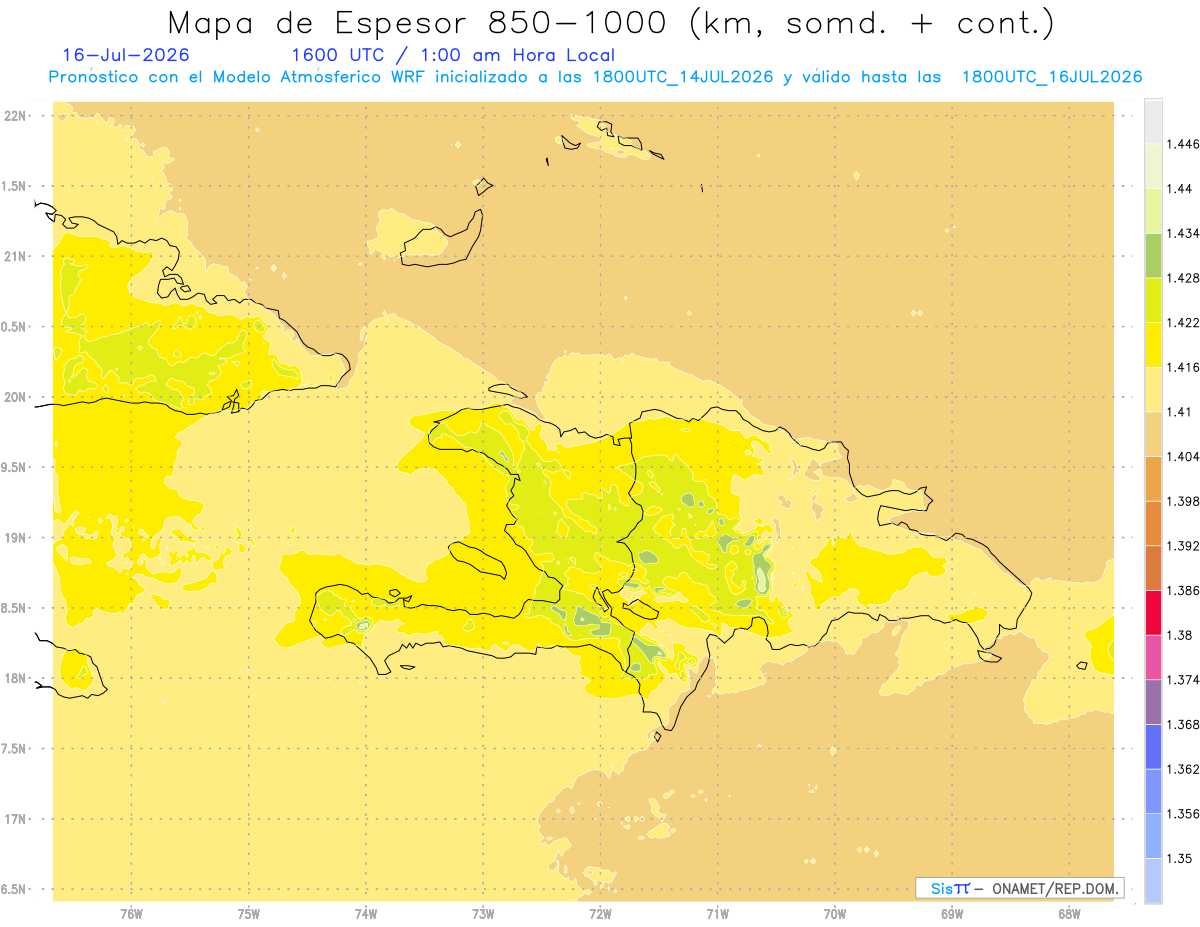The height and width of the screenshot is (927, 1200).
Task: Click the legend value 1.41
Action: click(1180, 412)
